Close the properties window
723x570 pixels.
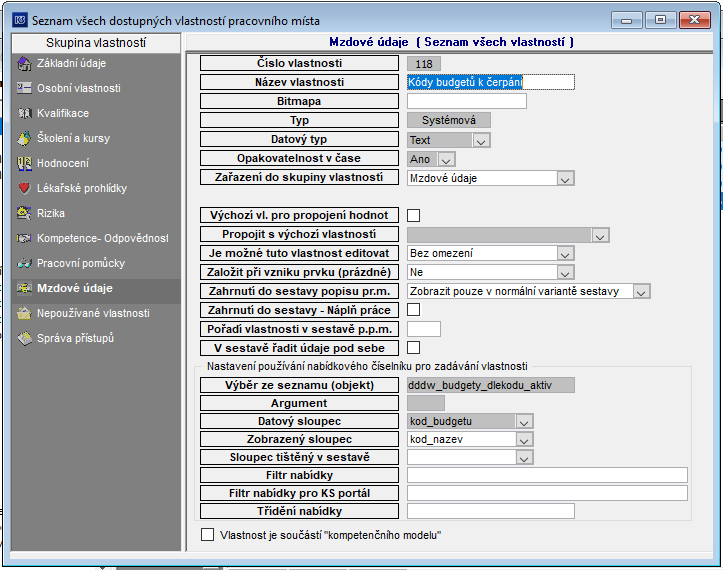(x=694, y=20)
